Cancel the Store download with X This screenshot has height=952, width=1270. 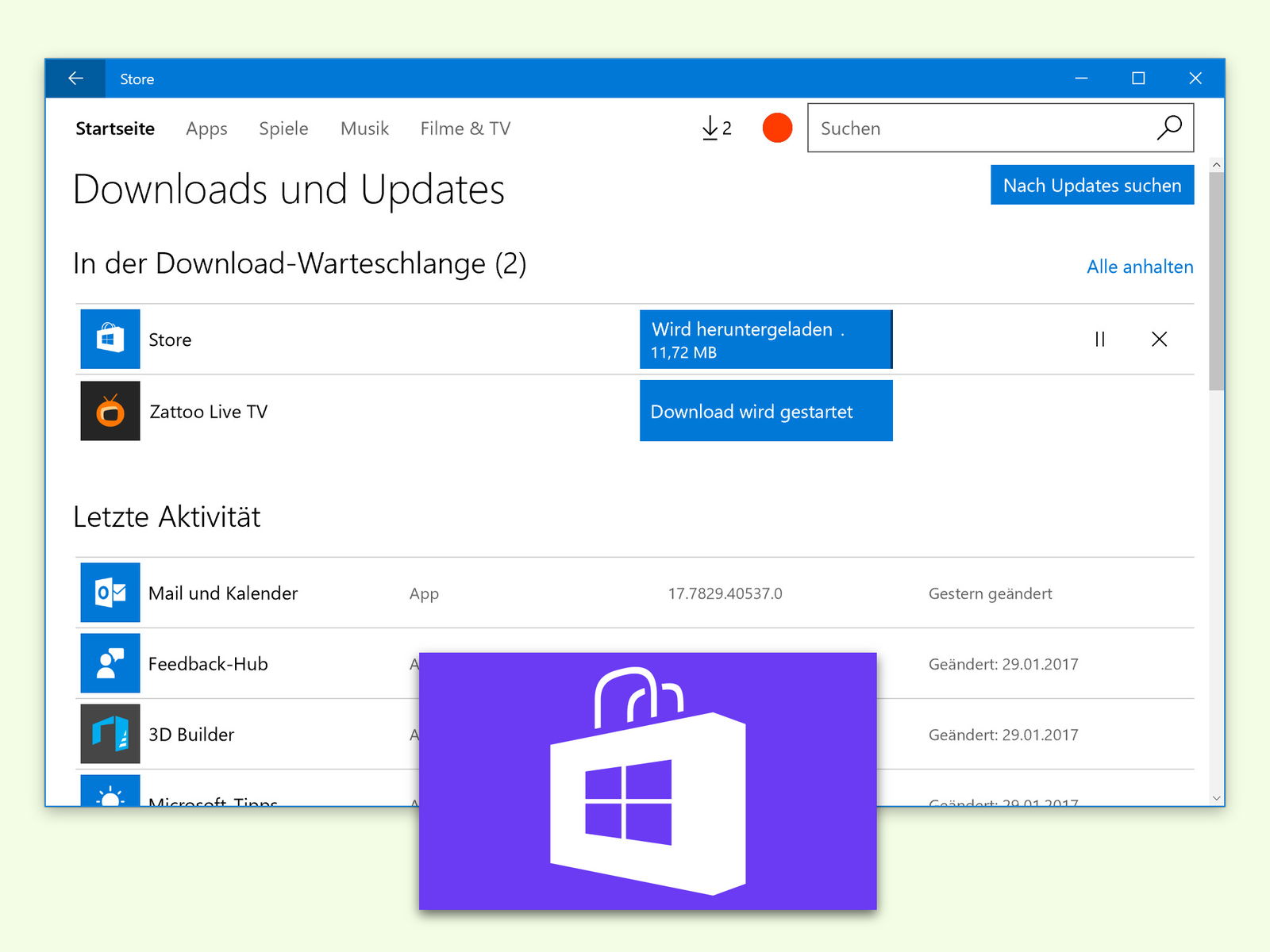(x=1159, y=340)
